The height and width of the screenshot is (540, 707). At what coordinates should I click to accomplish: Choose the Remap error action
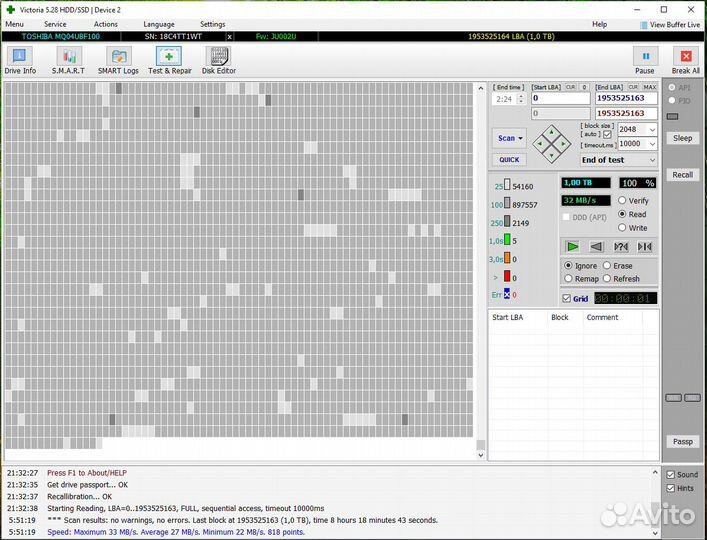point(569,279)
